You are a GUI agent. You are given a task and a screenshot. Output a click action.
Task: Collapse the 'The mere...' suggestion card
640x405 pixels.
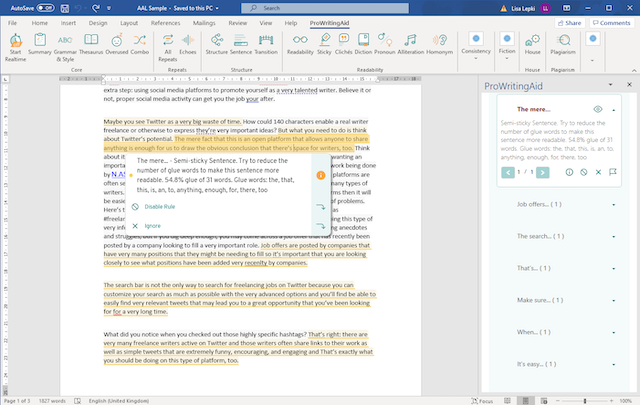pyautogui.click(x=613, y=110)
